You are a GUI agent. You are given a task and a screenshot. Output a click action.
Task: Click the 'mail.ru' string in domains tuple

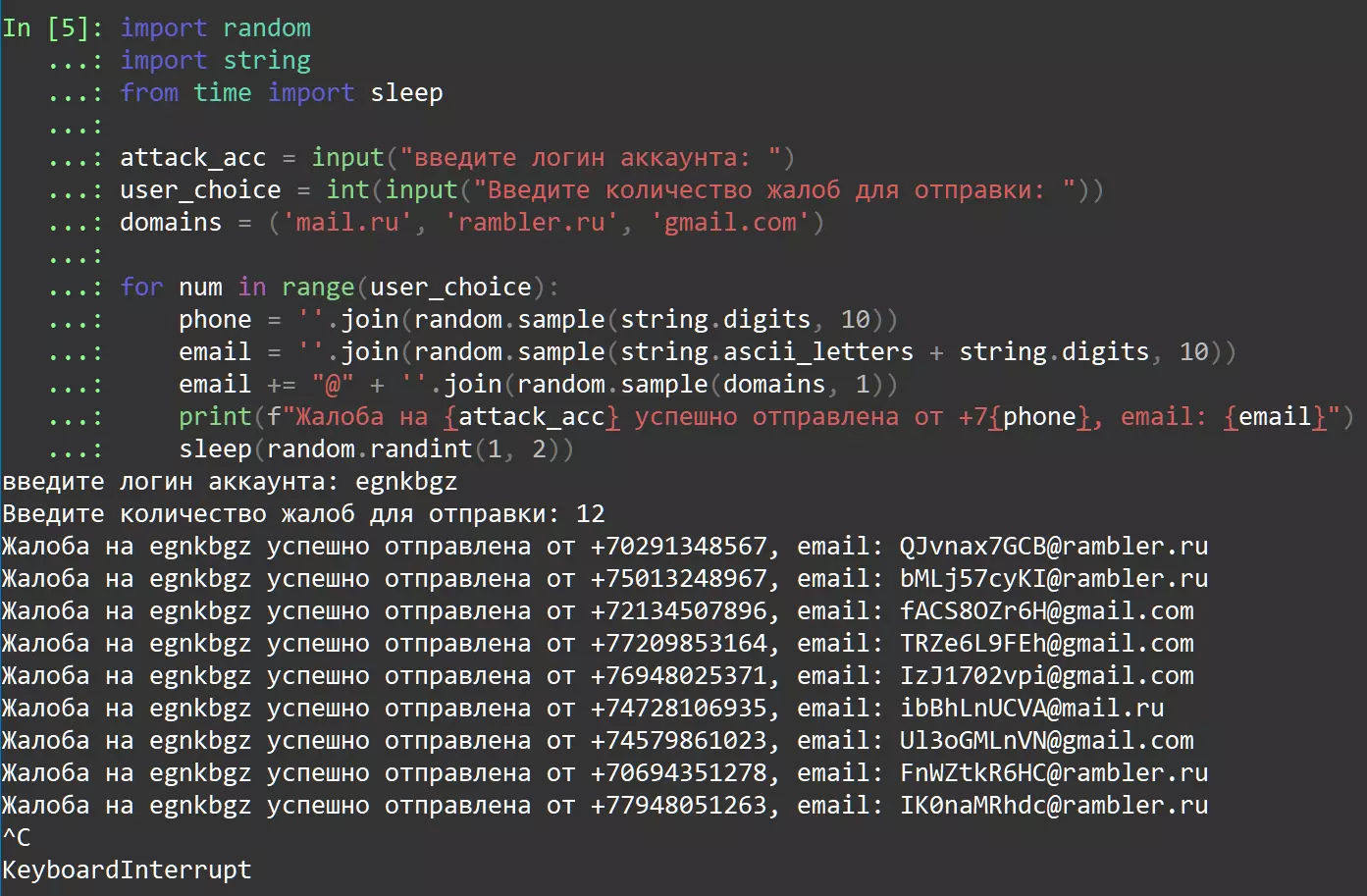[x=347, y=222]
